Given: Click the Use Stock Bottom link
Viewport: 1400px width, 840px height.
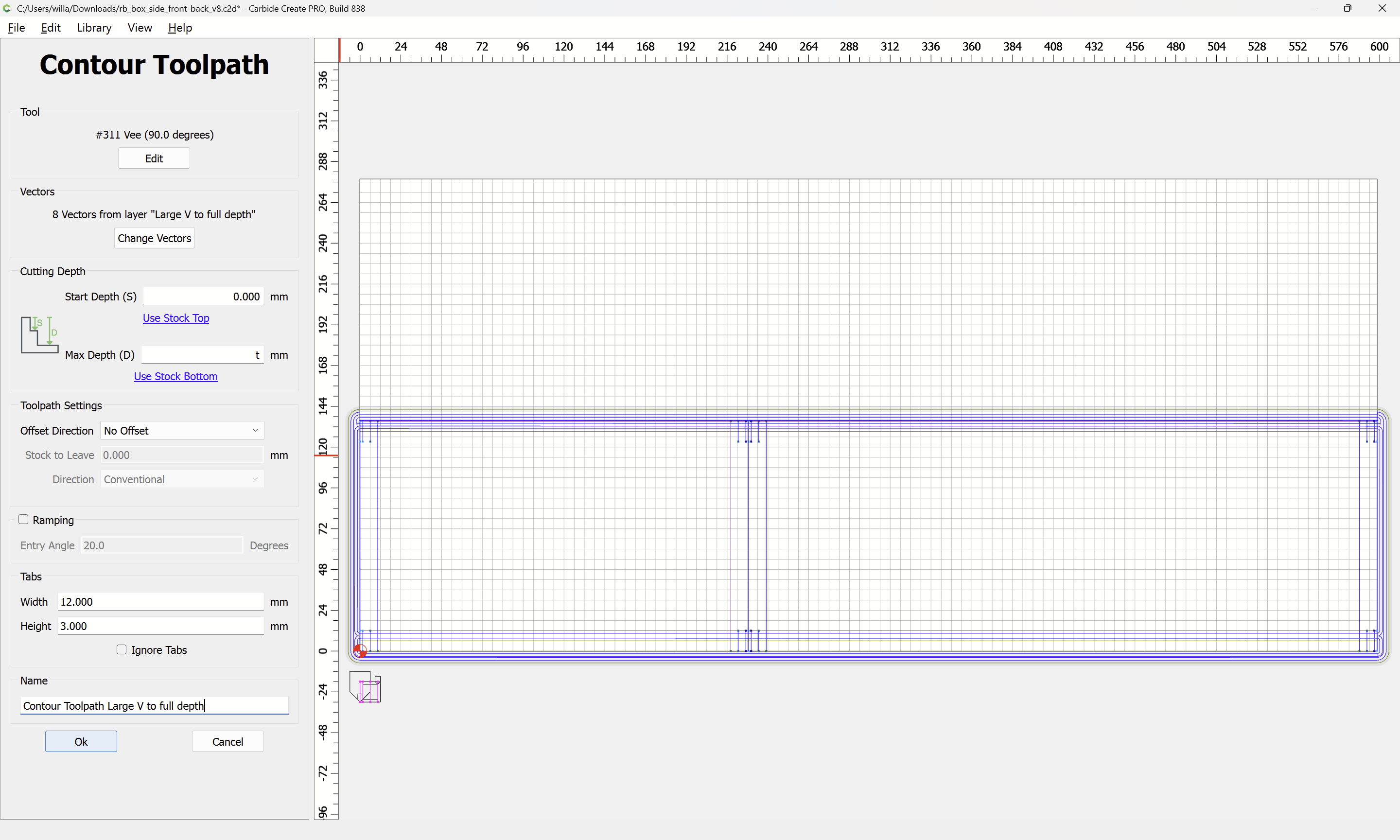Looking at the screenshot, I should point(175,376).
